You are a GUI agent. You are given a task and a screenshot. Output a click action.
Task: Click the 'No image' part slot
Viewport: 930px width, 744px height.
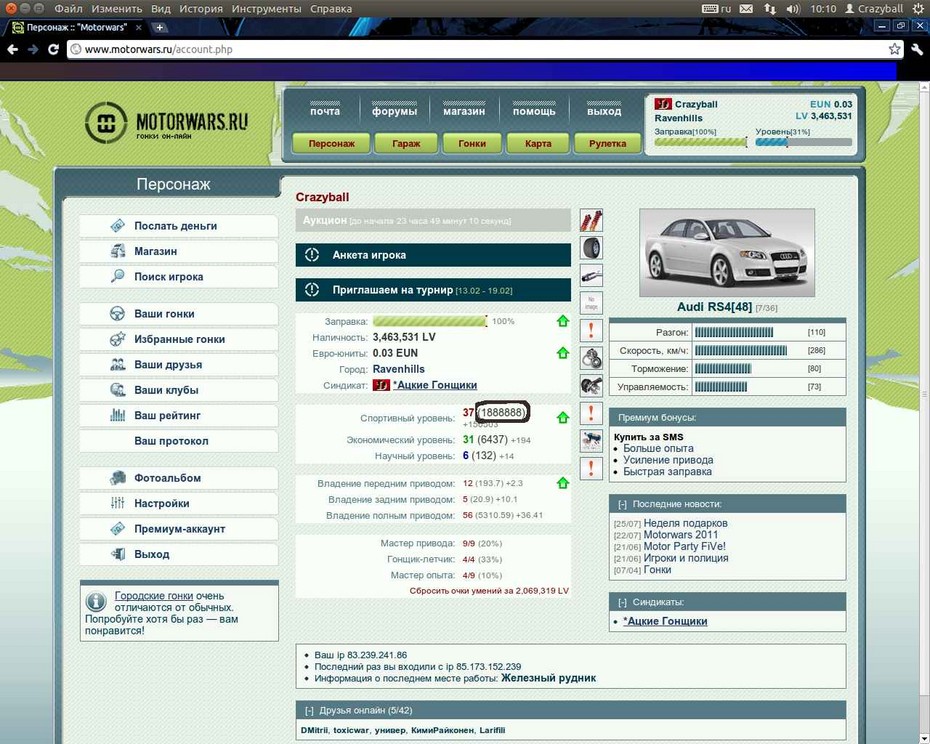coord(591,303)
